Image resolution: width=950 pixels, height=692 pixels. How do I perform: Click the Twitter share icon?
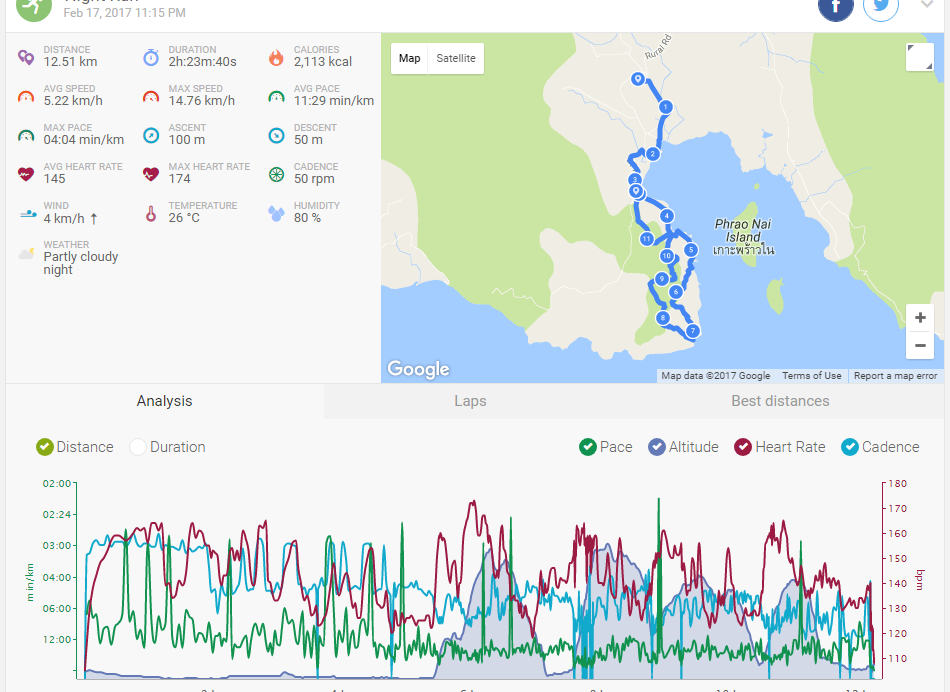[882, 6]
